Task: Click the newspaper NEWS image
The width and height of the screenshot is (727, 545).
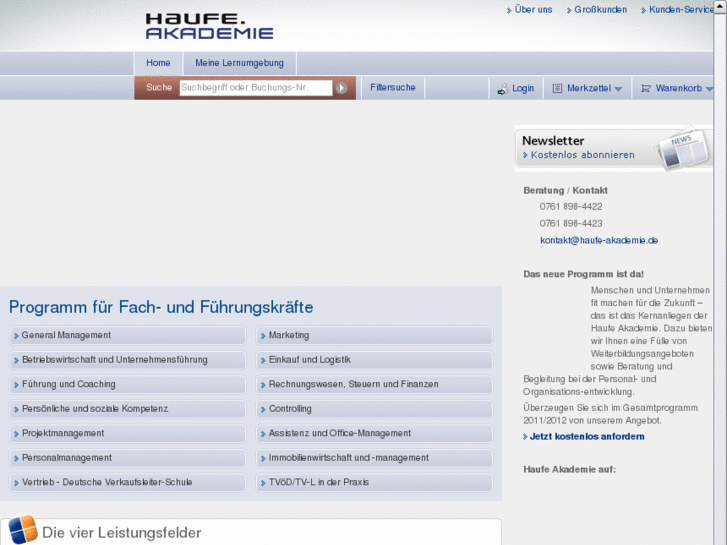Action: [682, 149]
